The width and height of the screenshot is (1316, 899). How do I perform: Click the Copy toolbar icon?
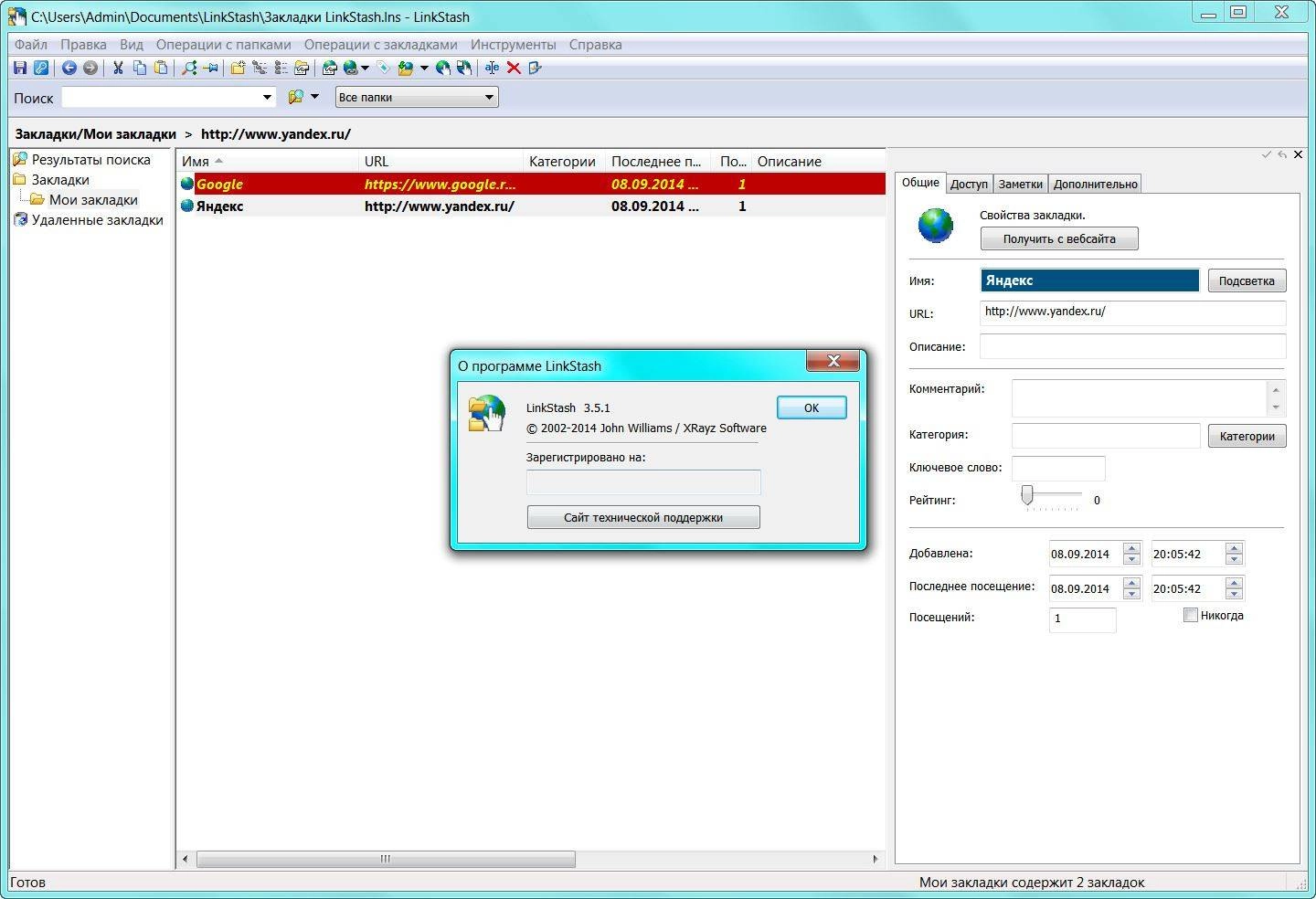(140, 68)
